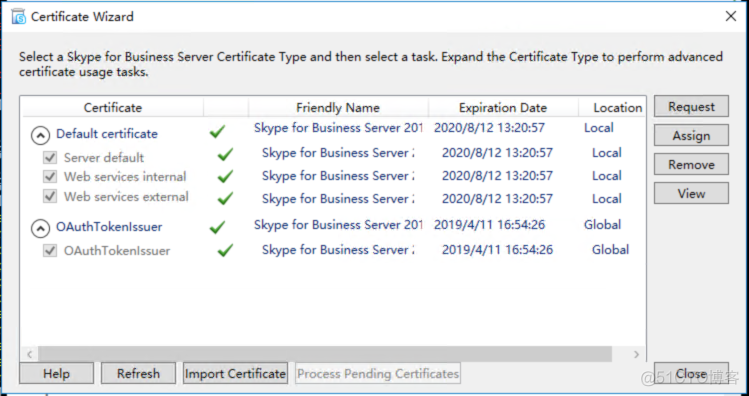749x396 pixels.
Task: Collapse the Default certificate group
Action: [41, 136]
